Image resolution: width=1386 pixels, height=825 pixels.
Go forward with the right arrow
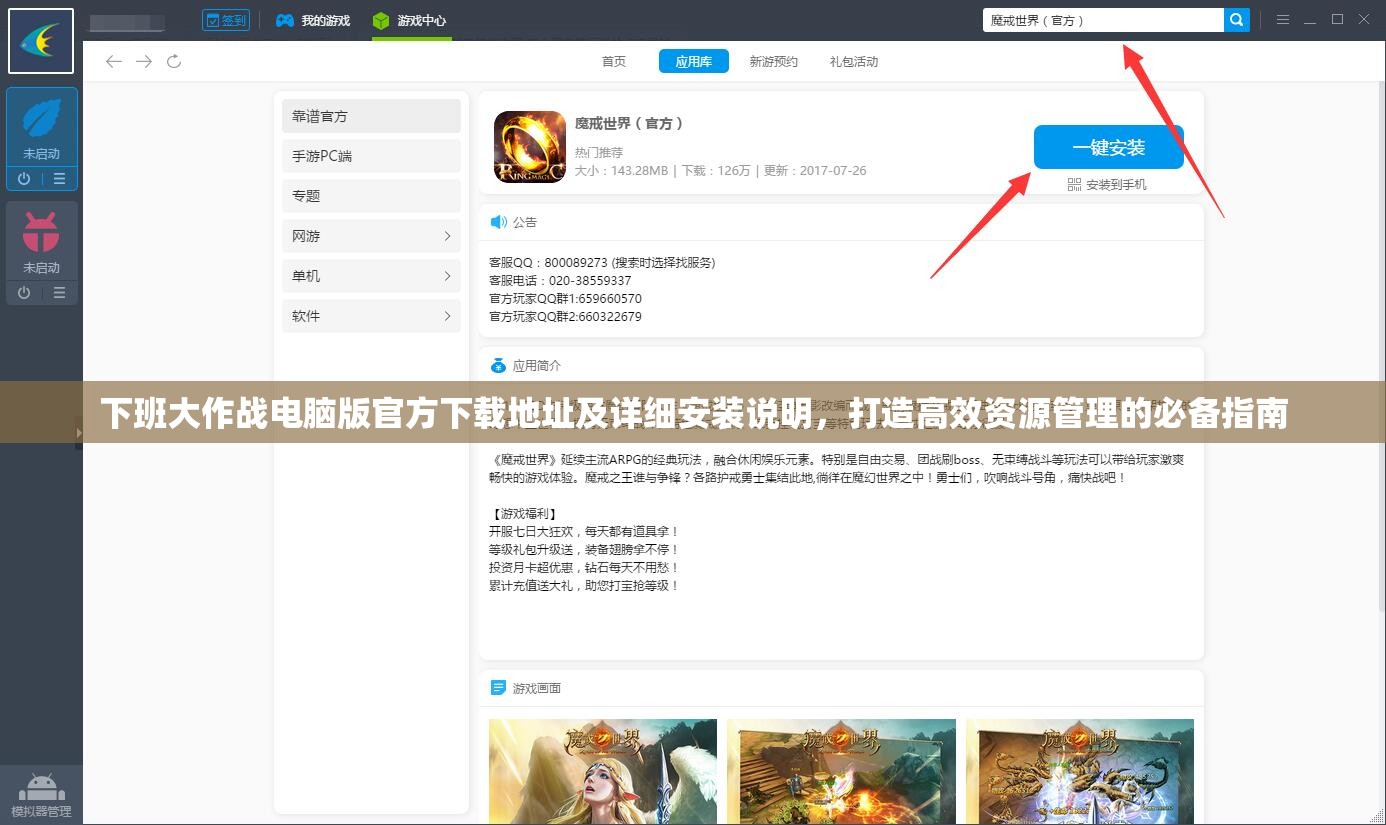point(144,62)
